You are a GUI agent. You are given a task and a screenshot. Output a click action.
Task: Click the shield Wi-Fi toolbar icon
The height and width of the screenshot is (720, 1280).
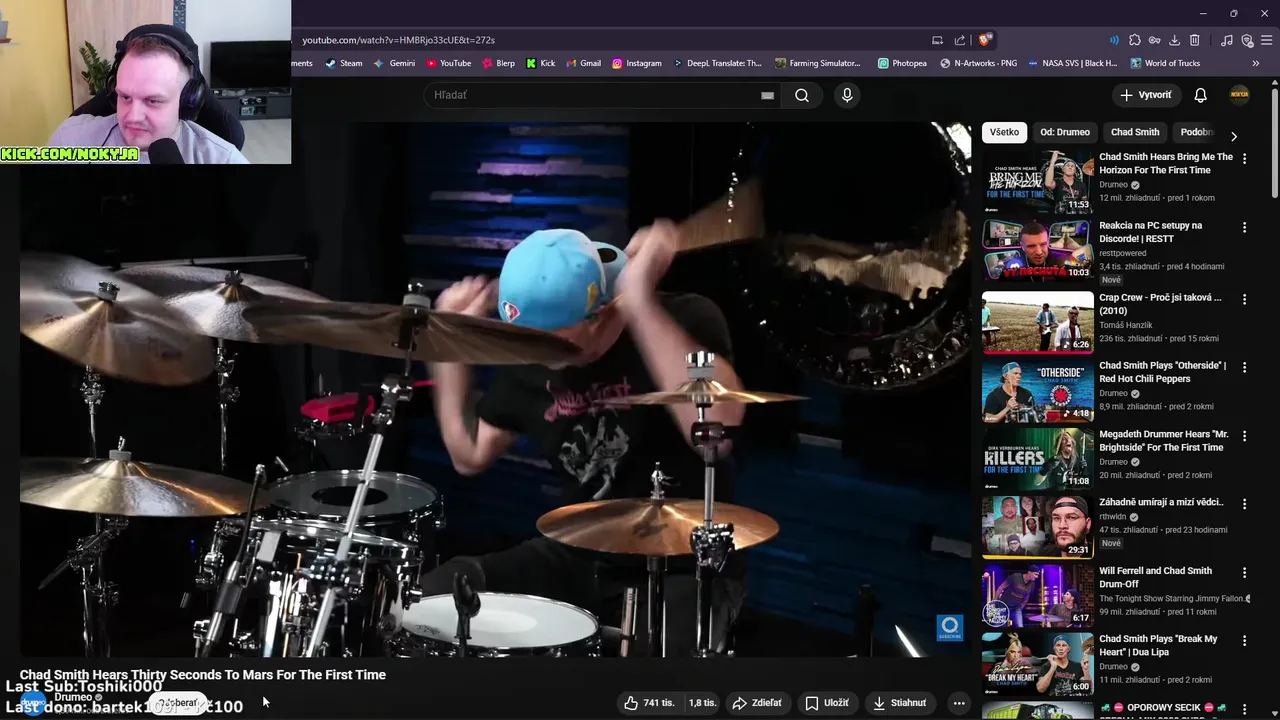tap(1247, 40)
